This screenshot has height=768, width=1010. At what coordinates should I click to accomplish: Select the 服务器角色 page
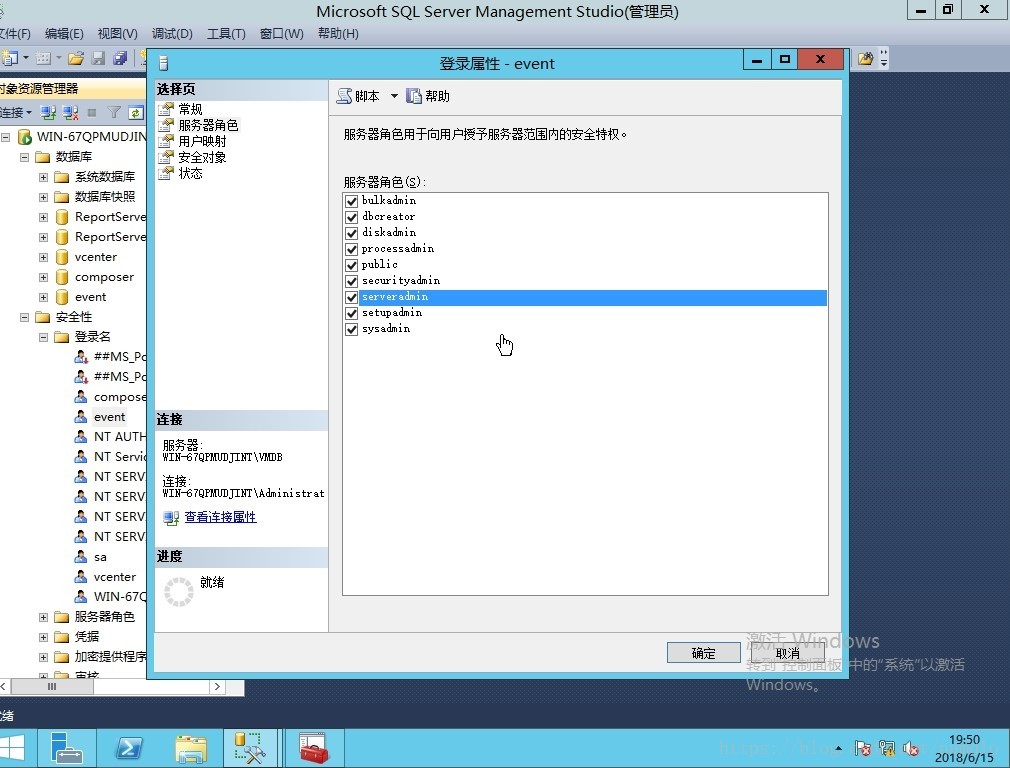[x=208, y=125]
